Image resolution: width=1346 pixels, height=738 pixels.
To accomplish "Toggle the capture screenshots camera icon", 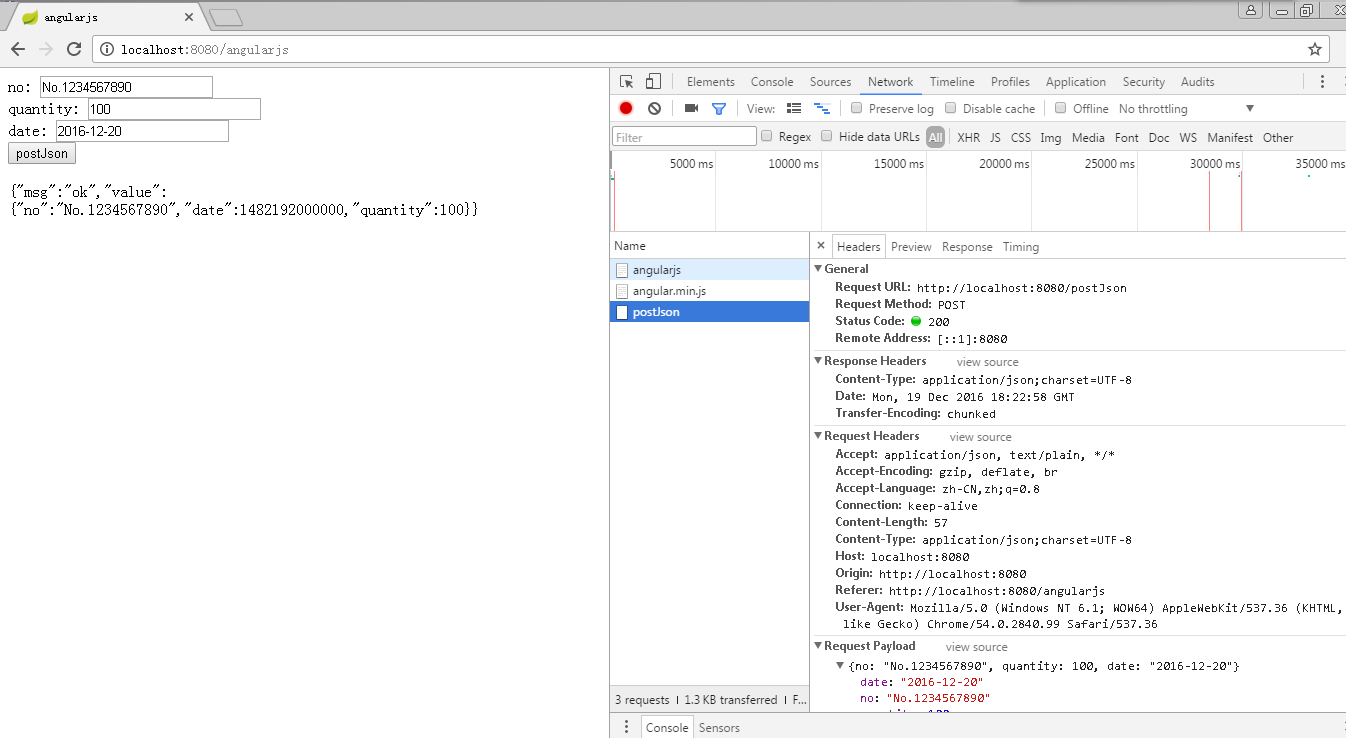I will [x=691, y=108].
